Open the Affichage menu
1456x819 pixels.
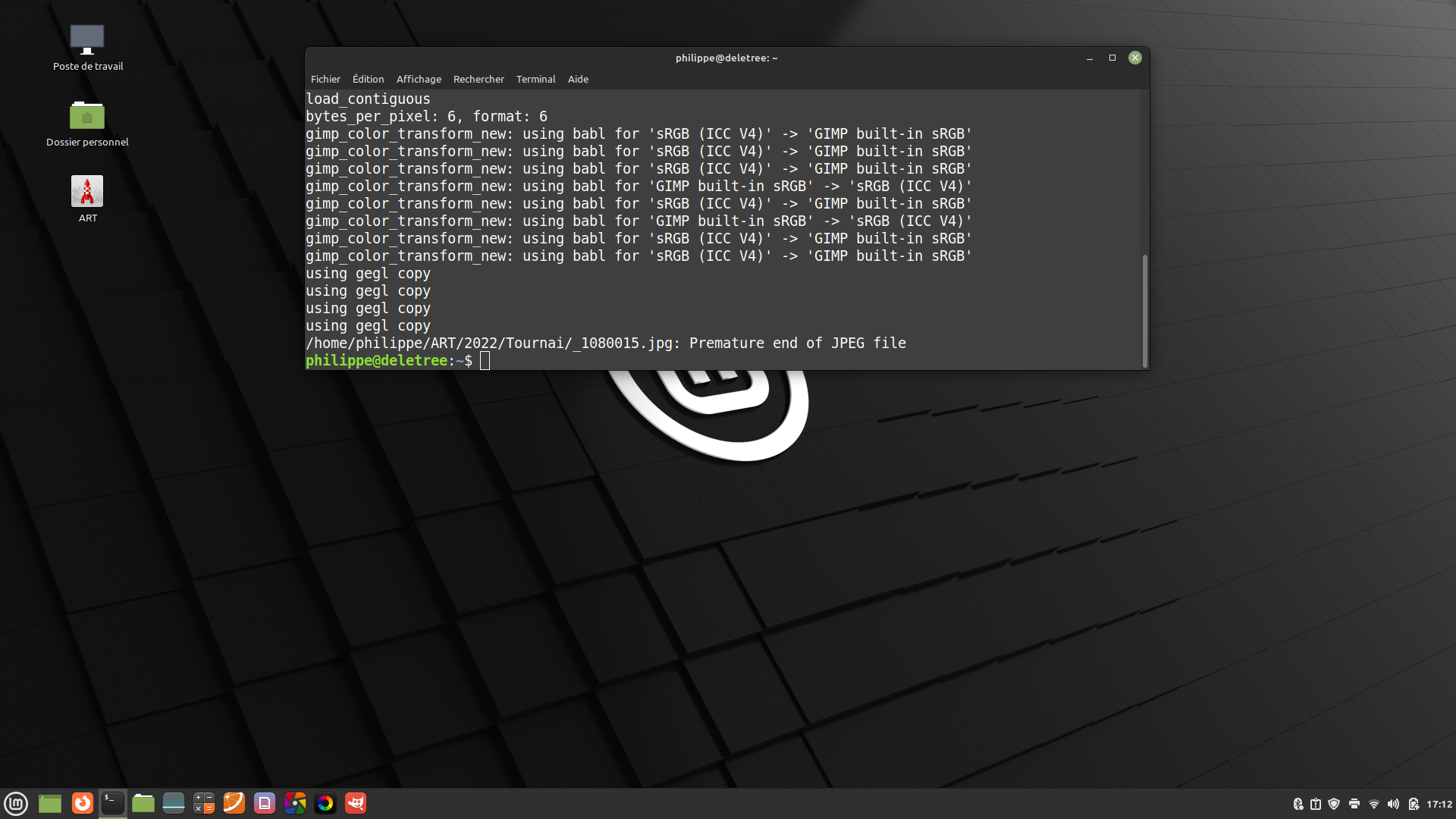pyautogui.click(x=419, y=79)
